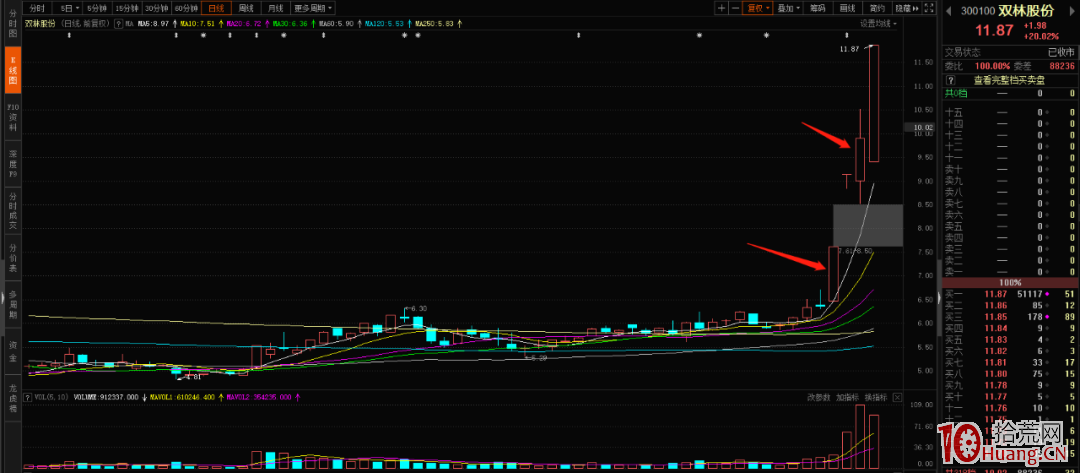Click the 买二 bid row 11.86

[x=1010, y=304]
